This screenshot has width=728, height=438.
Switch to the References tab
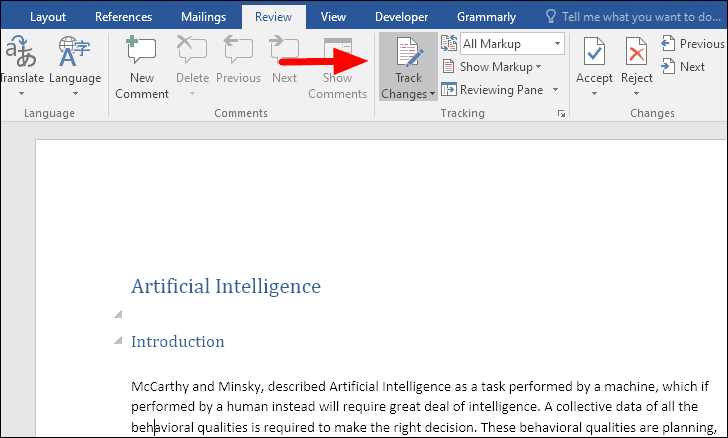[124, 17]
